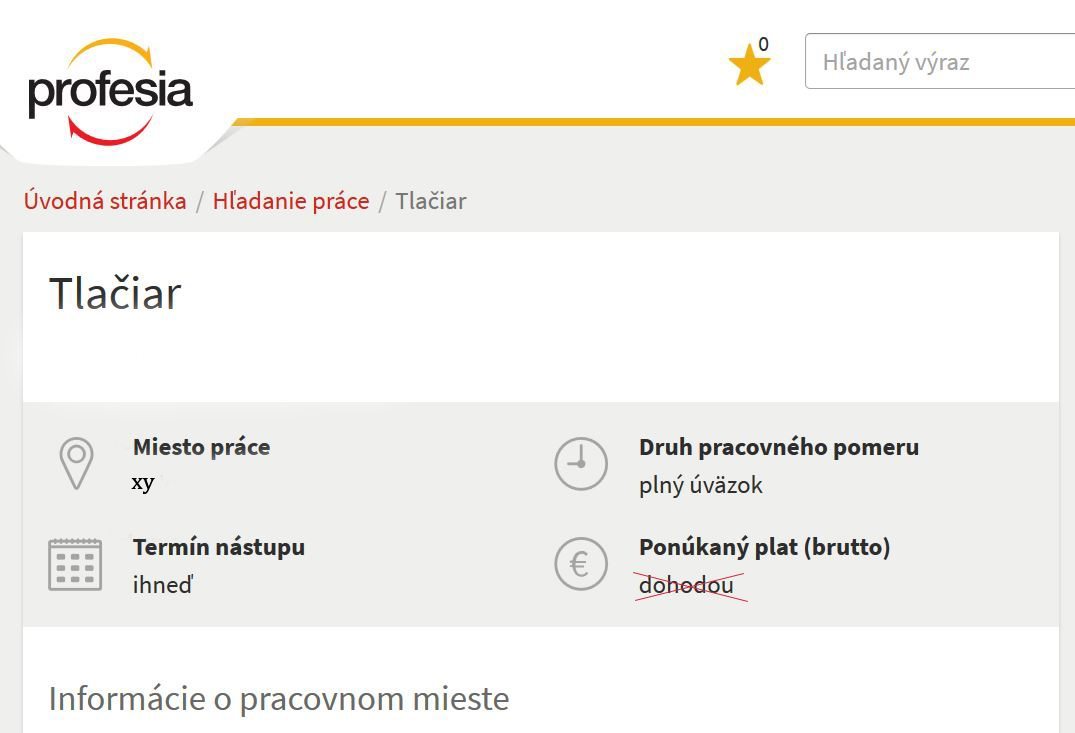Click the Profesia logo
The image size is (1075, 733).
[x=110, y=90]
